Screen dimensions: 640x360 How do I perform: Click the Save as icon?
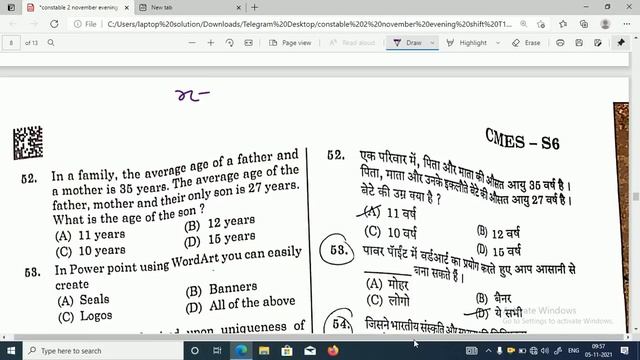pyautogui.click(x=598, y=42)
